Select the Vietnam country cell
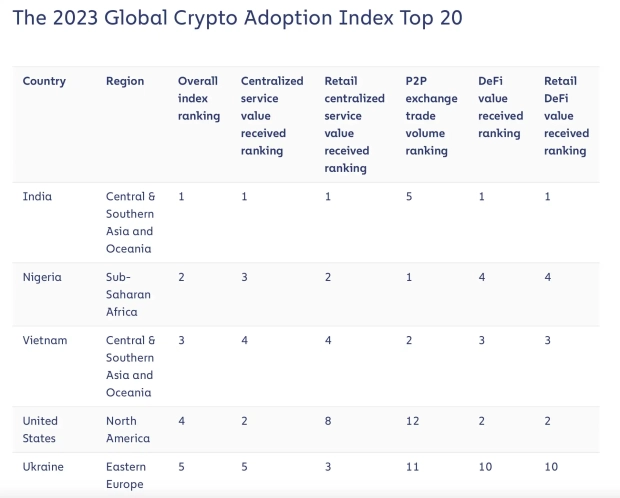This screenshot has height=498, width=620. click(45, 340)
